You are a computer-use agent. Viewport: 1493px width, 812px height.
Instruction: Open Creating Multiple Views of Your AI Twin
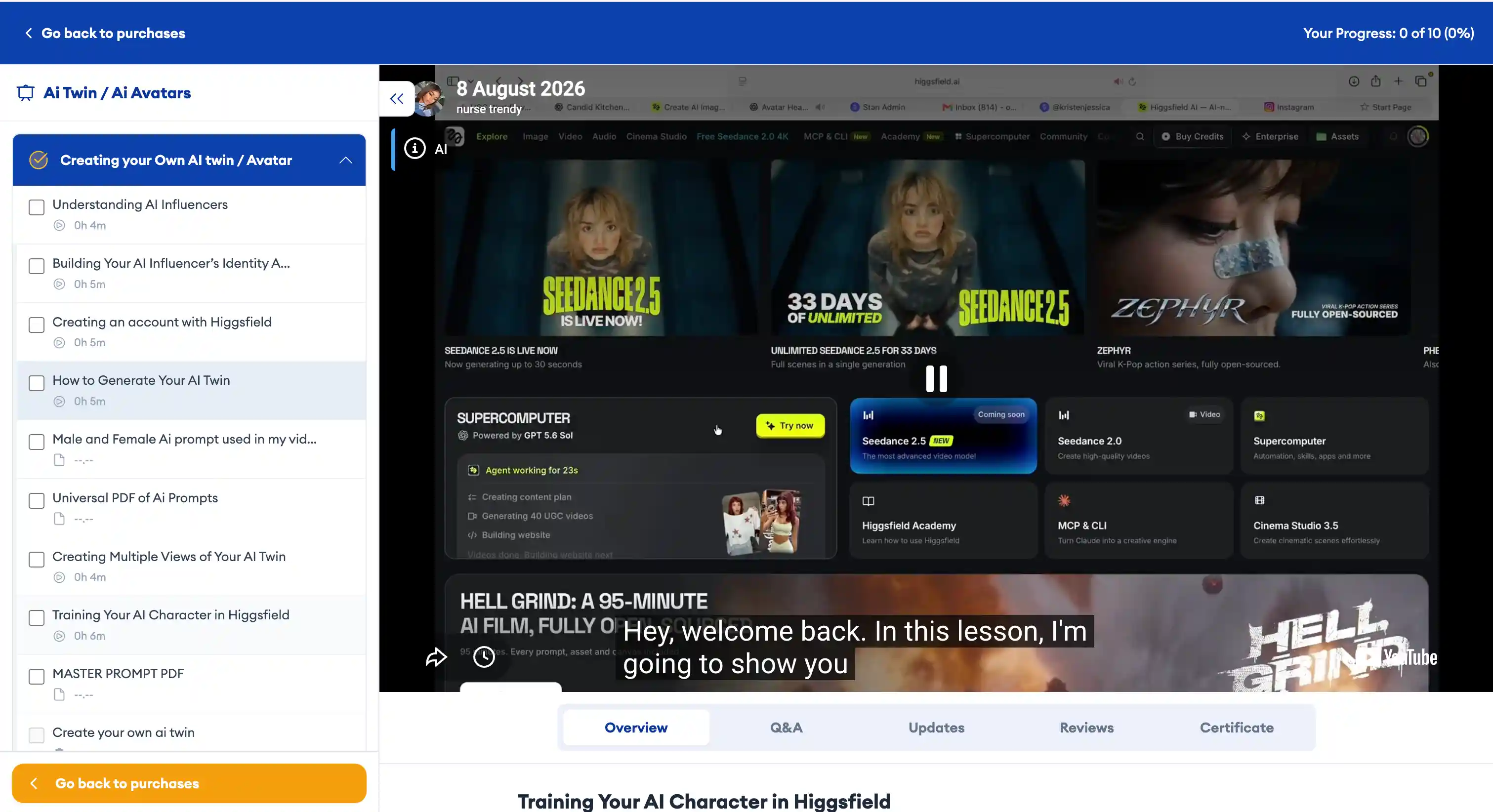pos(168,557)
